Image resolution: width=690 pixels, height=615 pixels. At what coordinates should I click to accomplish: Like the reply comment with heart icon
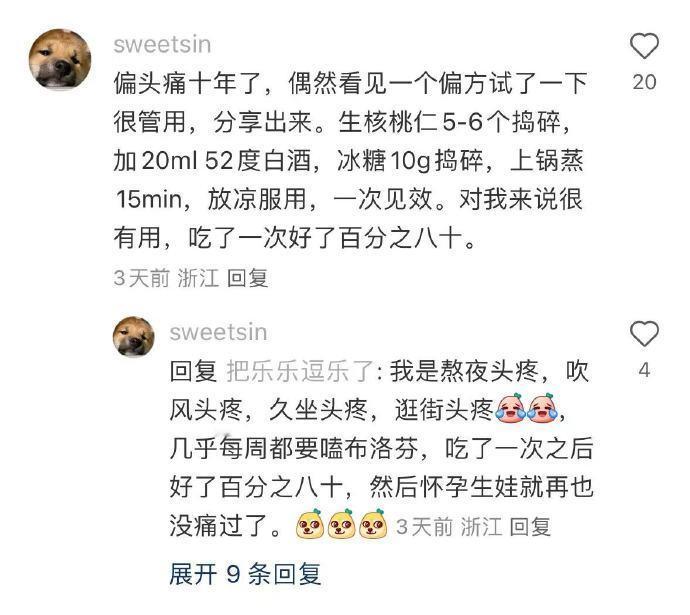click(x=644, y=333)
